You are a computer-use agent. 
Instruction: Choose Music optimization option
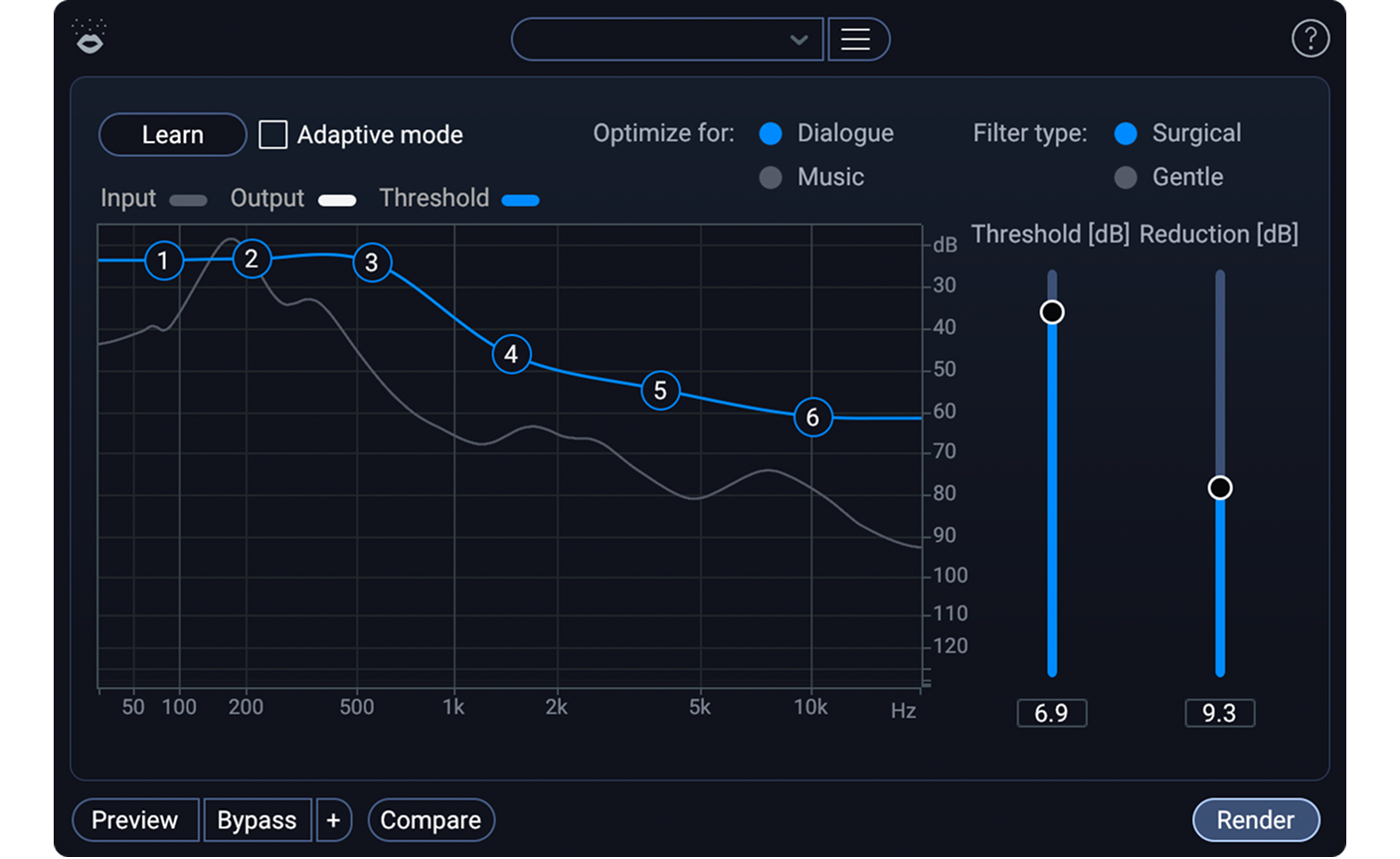click(771, 177)
